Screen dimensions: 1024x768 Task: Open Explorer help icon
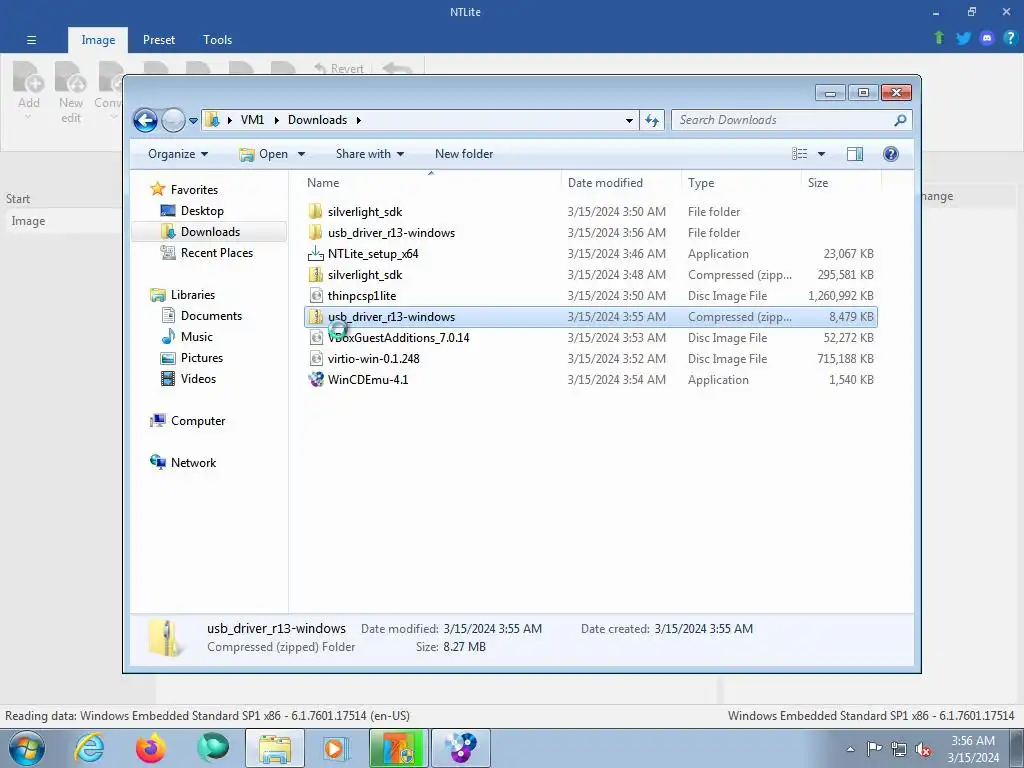(x=890, y=154)
